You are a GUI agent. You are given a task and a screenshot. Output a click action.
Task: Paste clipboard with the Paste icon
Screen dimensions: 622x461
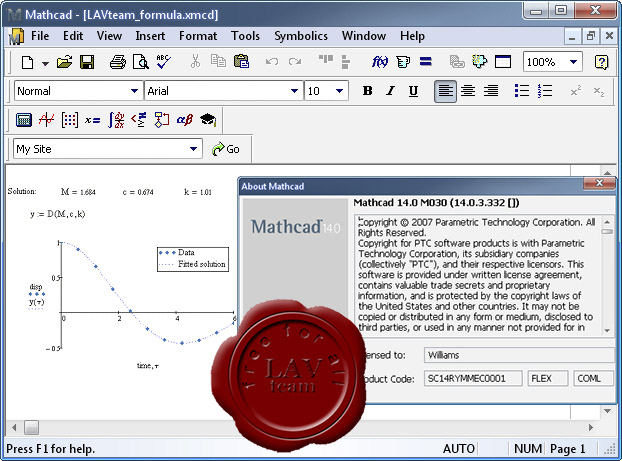point(241,61)
